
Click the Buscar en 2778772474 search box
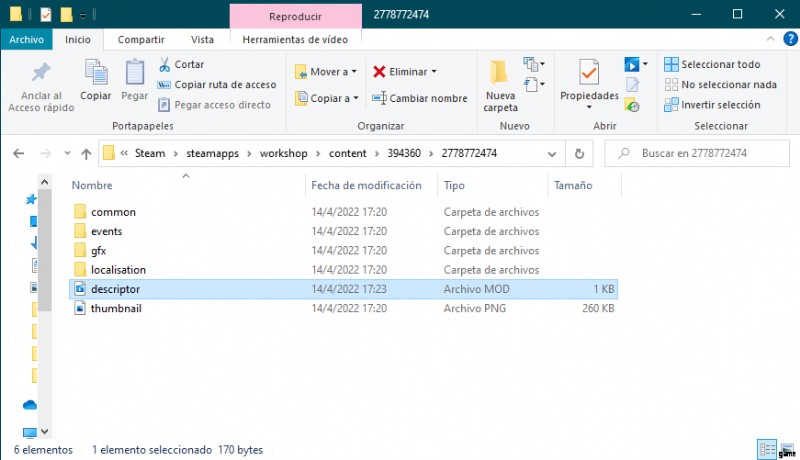click(x=700, y=154)
